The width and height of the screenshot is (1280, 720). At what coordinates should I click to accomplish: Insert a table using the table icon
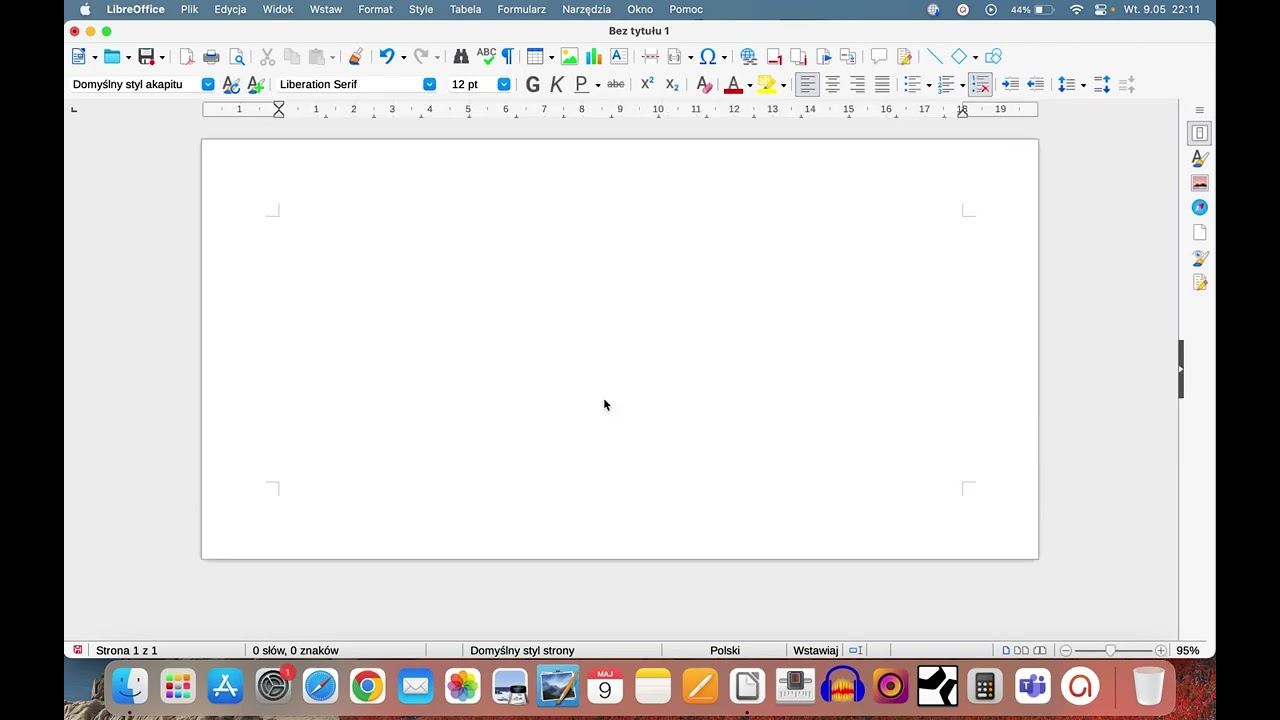[535, 57]
